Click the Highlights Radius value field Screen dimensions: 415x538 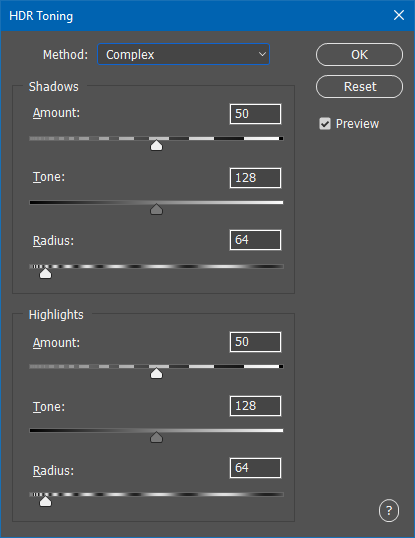[255, 468]
